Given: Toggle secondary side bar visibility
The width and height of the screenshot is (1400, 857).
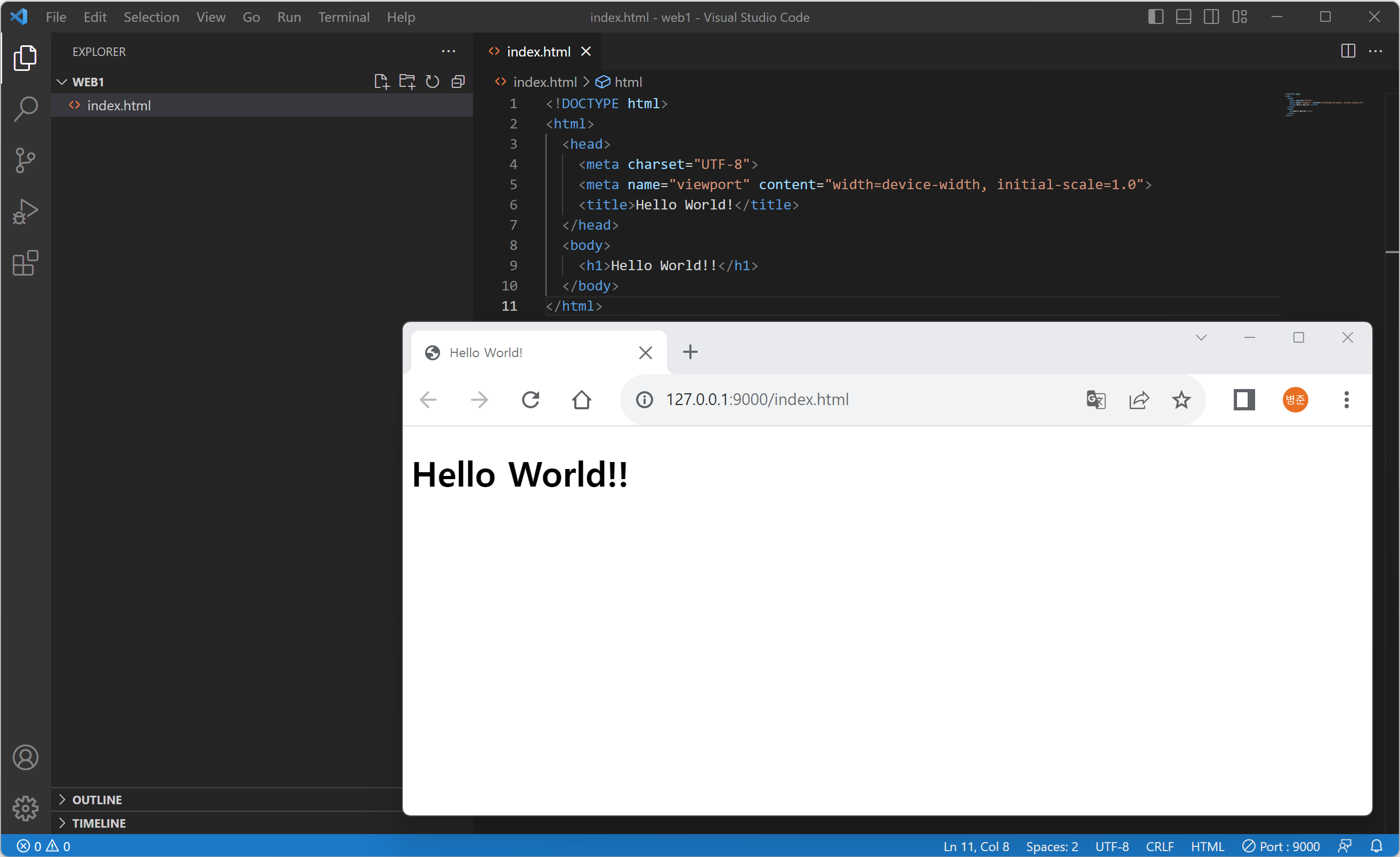Looking at the screenshot, I should coord(1211,17).
